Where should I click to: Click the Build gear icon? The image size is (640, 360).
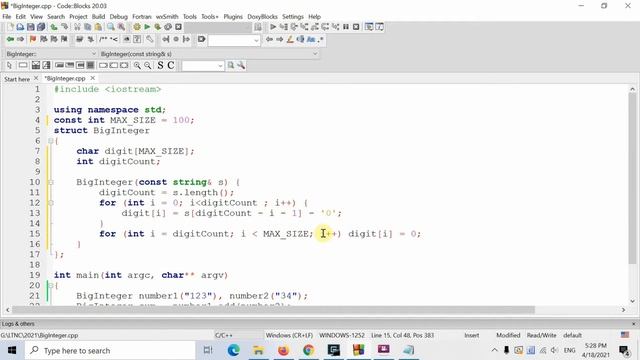coord(137,27)
